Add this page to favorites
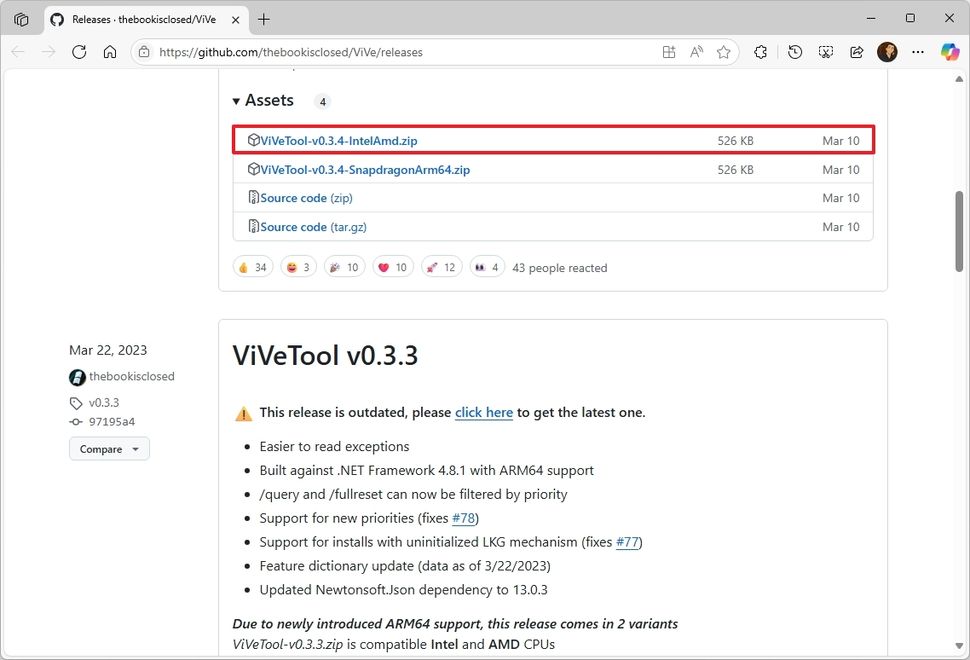Screen dimensions: 970x660 (724, 52)
